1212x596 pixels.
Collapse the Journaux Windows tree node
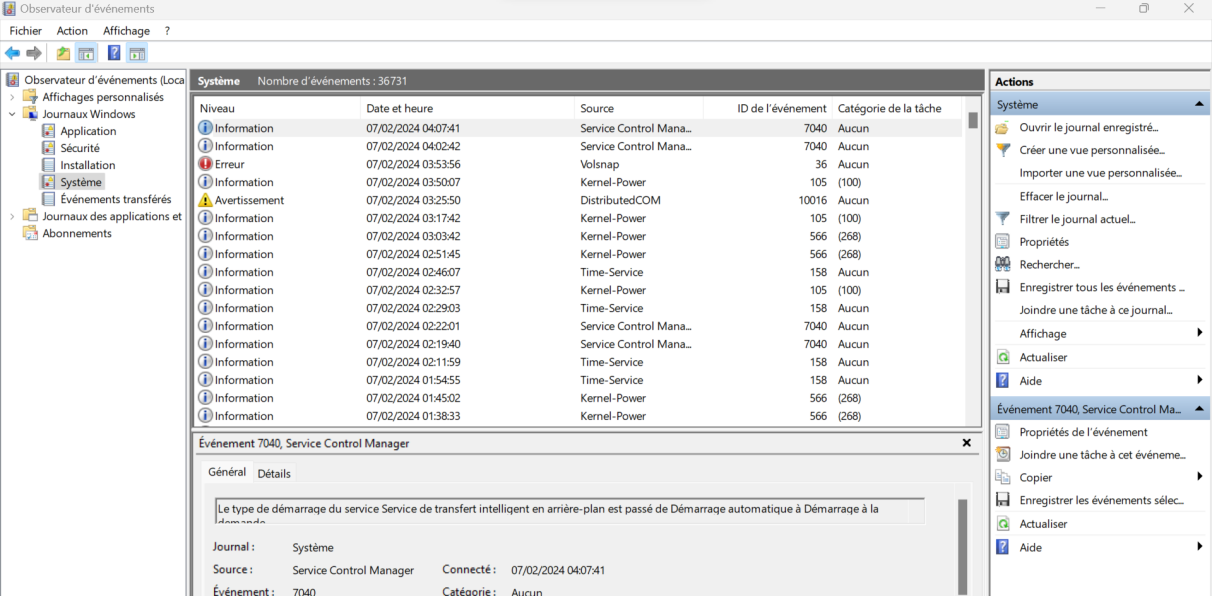(12, 114)
